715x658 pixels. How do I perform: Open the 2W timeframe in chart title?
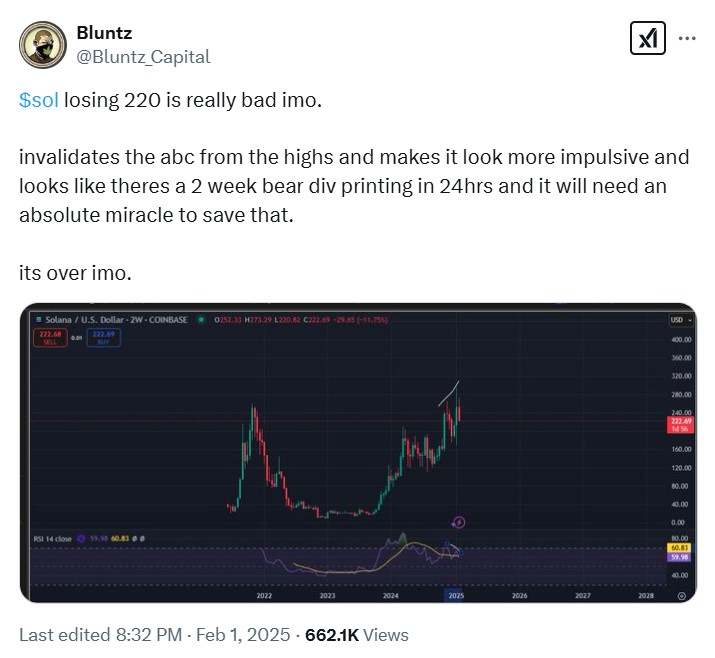tap(136, 320)
